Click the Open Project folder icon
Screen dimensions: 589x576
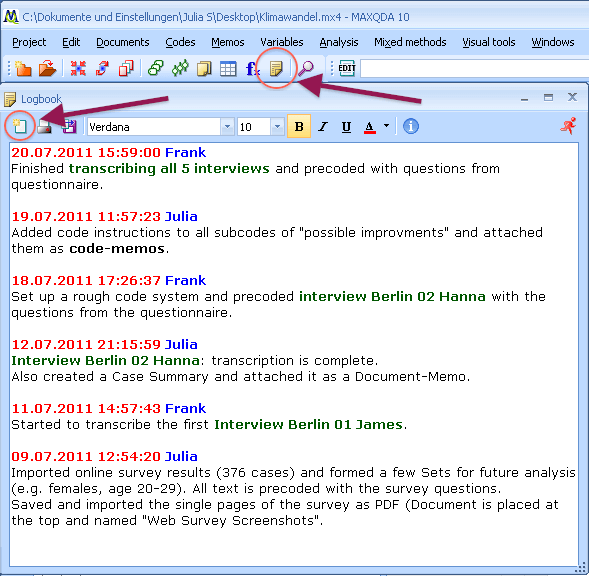47,69
